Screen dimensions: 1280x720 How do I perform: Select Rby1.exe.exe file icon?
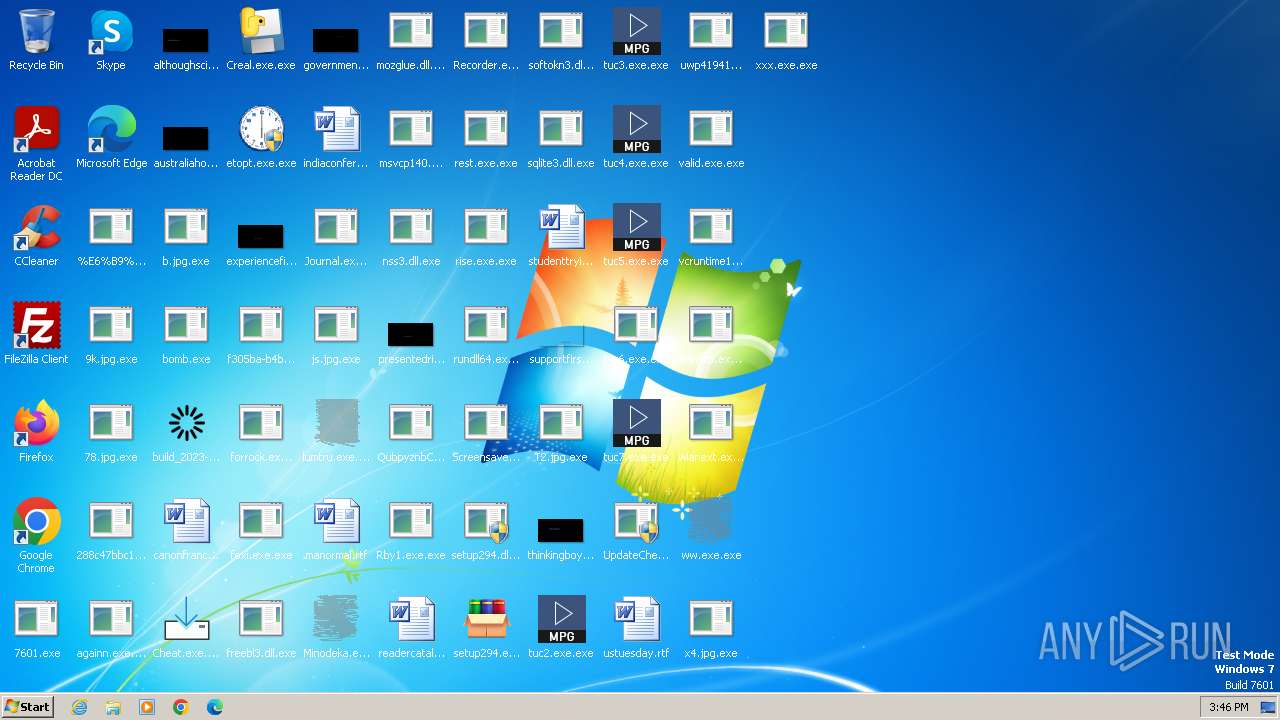point(411,522)
